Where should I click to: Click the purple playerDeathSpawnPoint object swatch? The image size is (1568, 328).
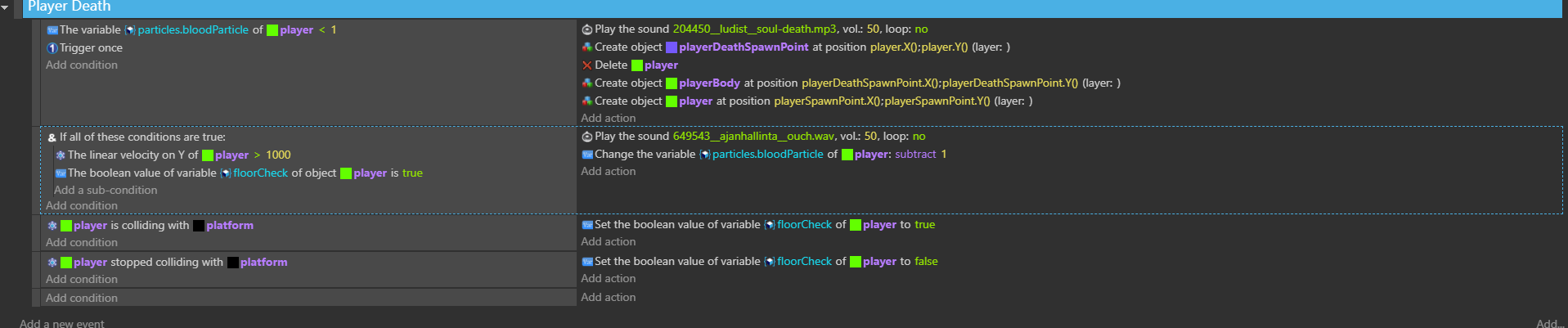[x=672, y=47]
